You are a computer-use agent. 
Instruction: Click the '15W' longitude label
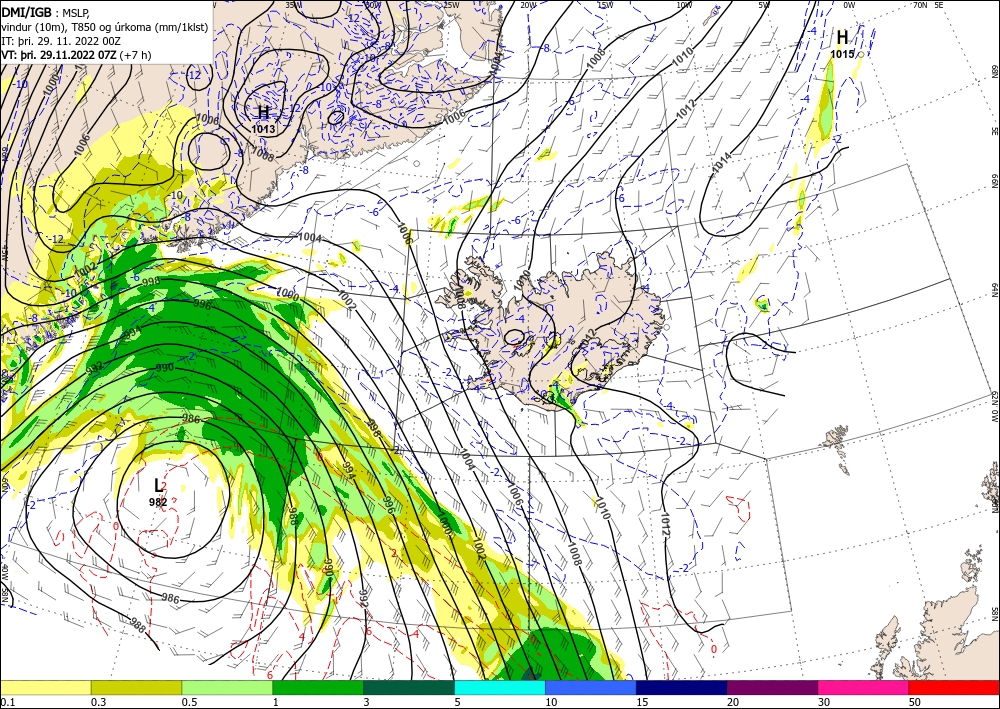click(x=605, y=4)
